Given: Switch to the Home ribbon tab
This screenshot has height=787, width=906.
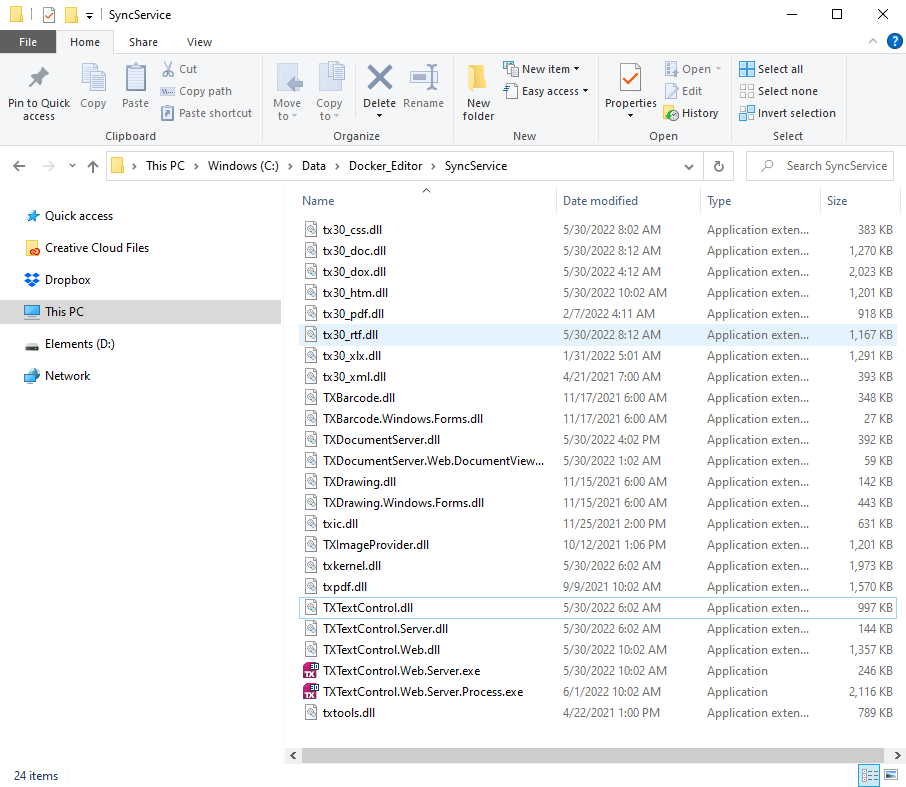Looking at the screenshot, I should point(85,42).
